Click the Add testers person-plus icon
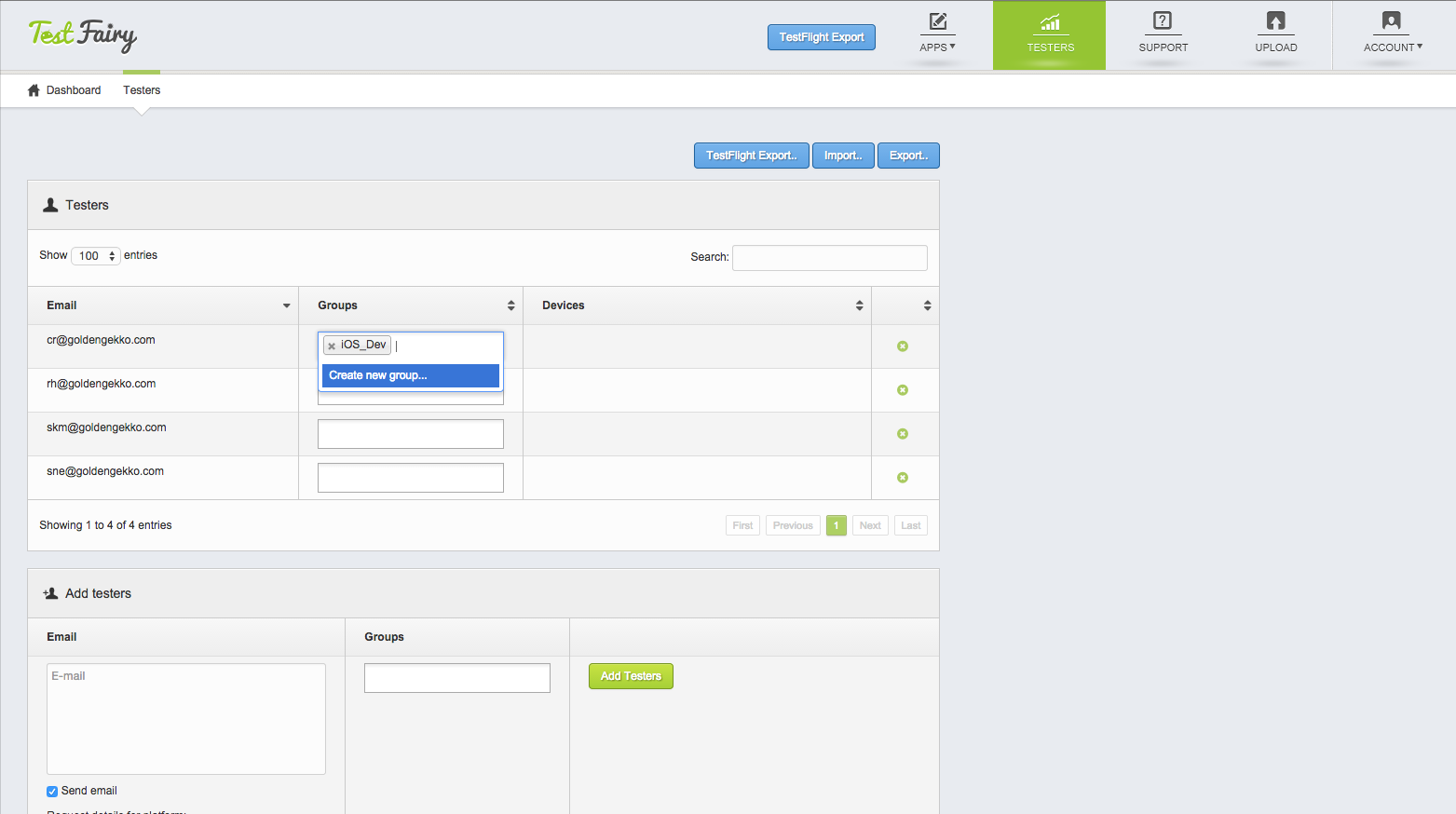1456x814 pixels. pyautogui.click(x=50, y=593)
